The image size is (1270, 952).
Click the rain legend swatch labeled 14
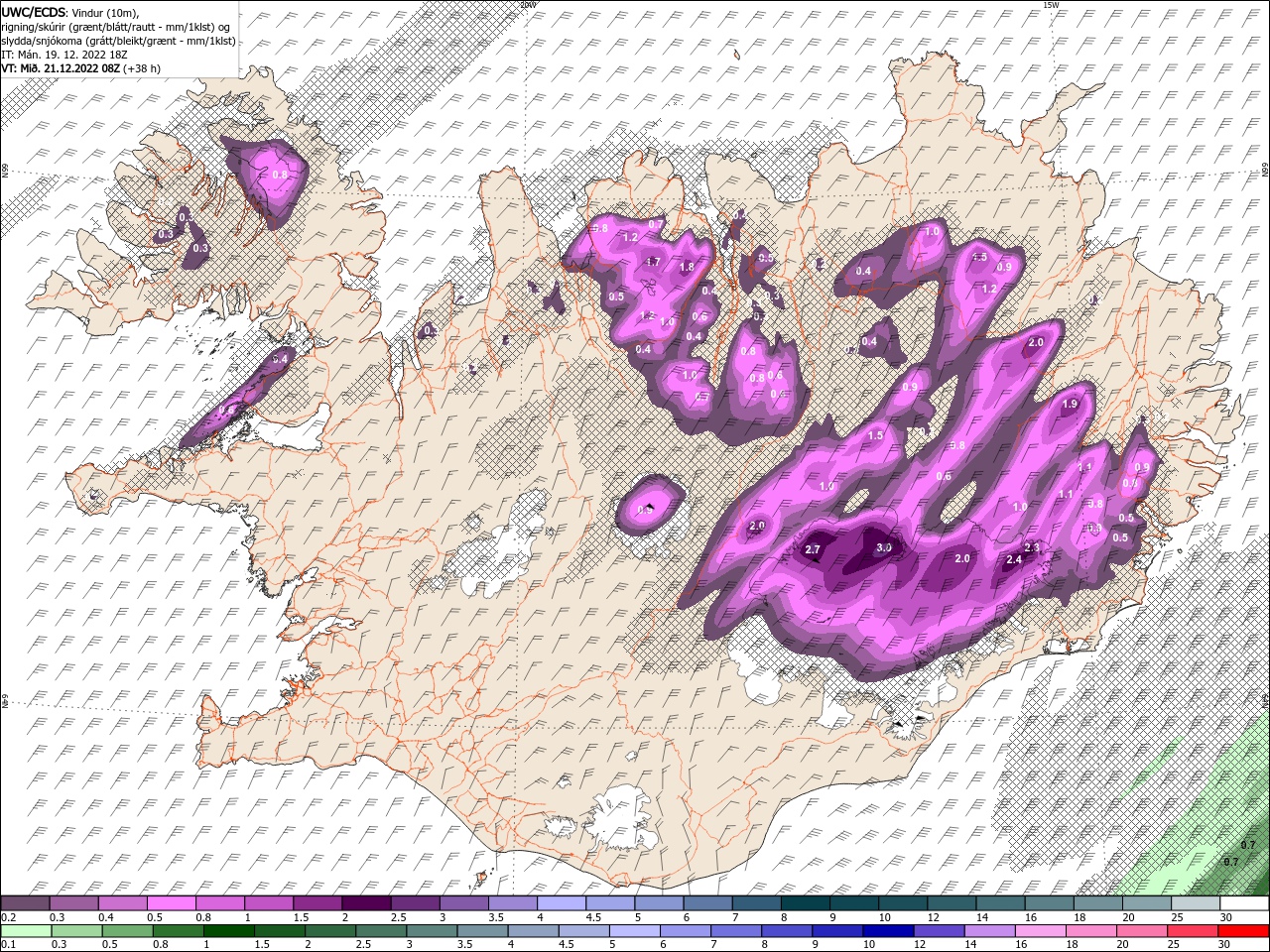coord(989,931)
